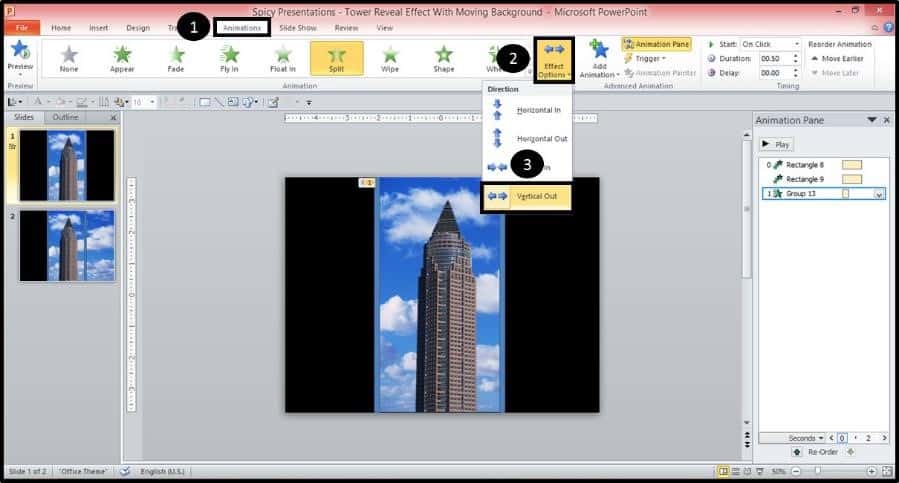Open the Animation Pane options arrow
This screenshot has width=899, height=483.
coord(872,120)
